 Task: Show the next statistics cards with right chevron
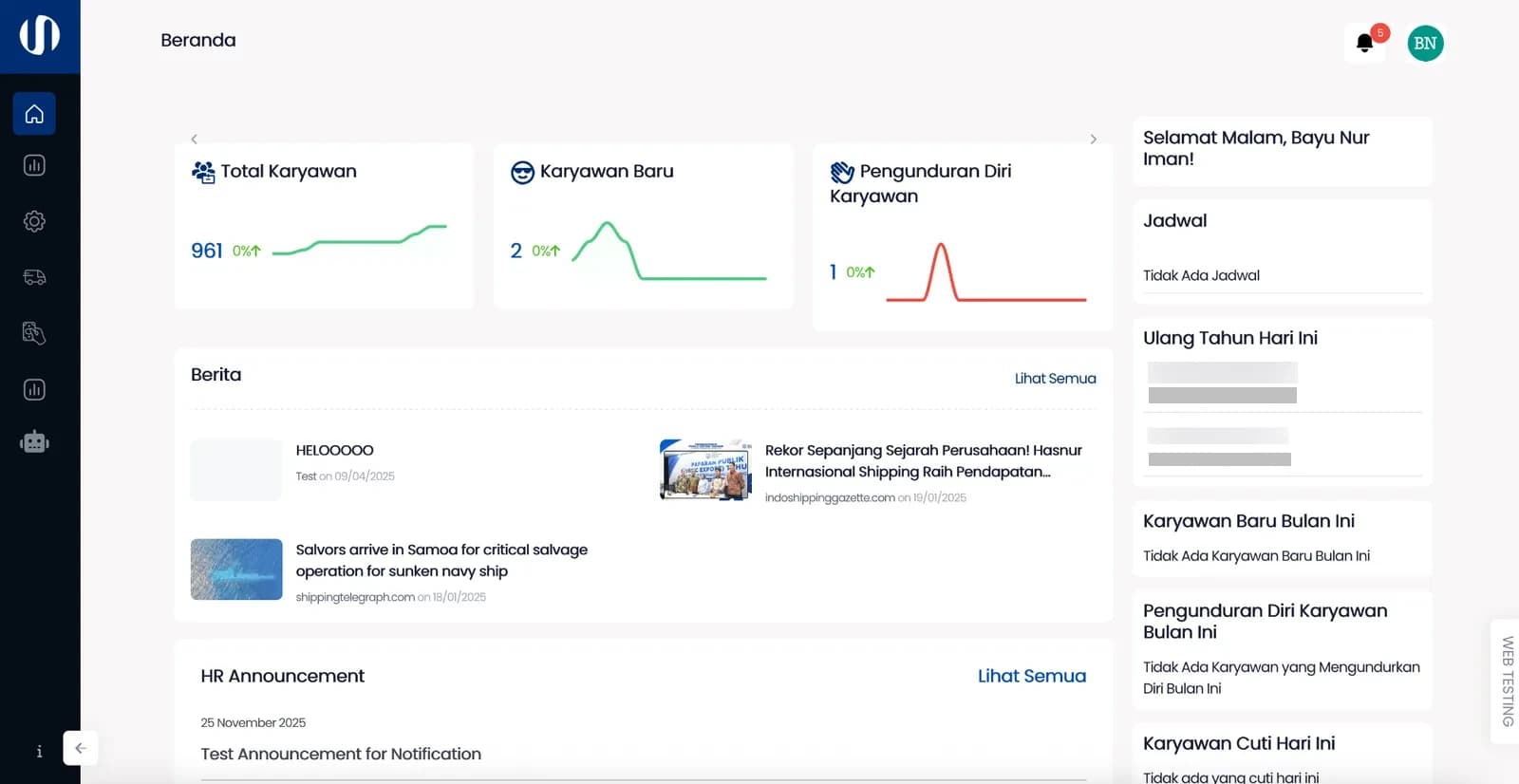point(1094,139)
